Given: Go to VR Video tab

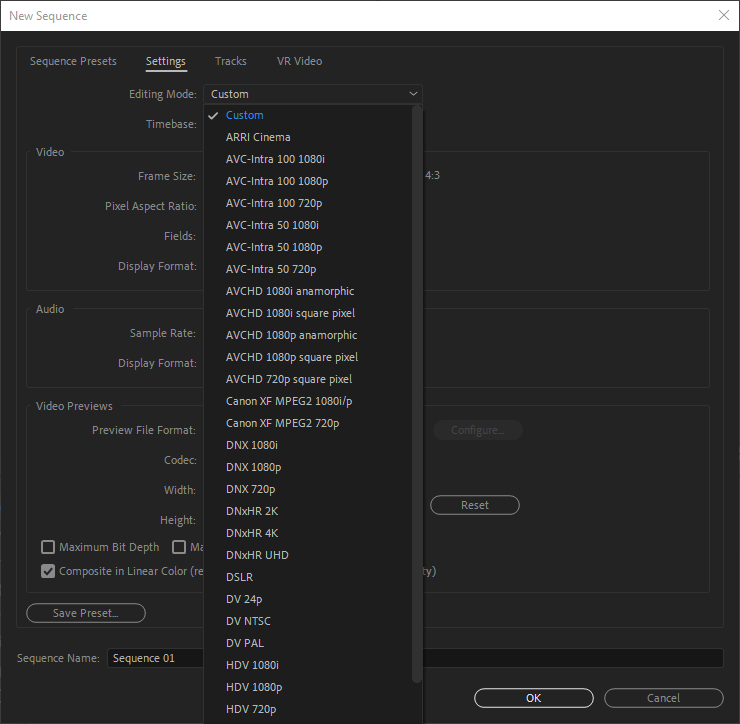Looking at the screenshot, I should pos(299,61).
